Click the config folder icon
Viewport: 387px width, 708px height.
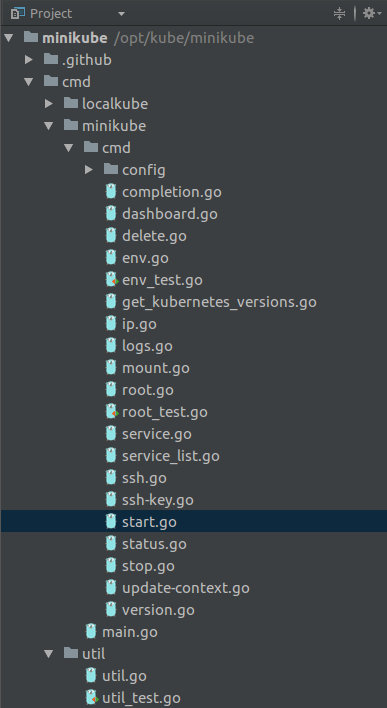click(x=111, y=169)
